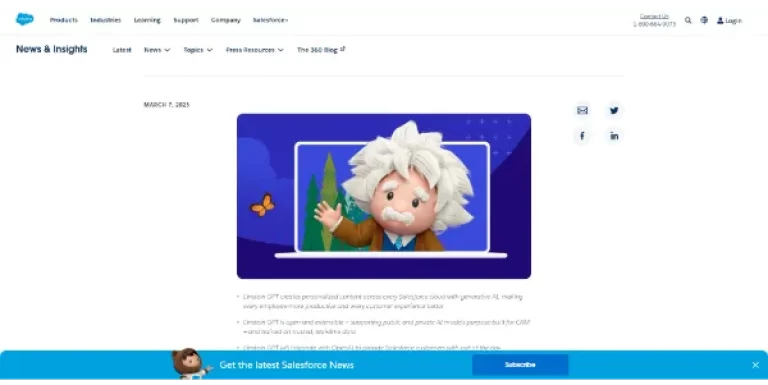
Task: Open the Industries menu
Action: (106, 20)
